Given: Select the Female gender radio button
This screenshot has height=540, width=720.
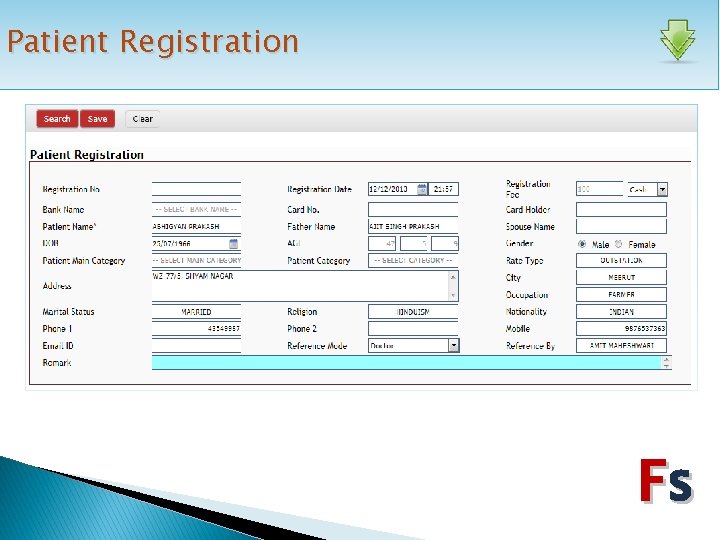Looking at the screenshot, I should [619, 244].
